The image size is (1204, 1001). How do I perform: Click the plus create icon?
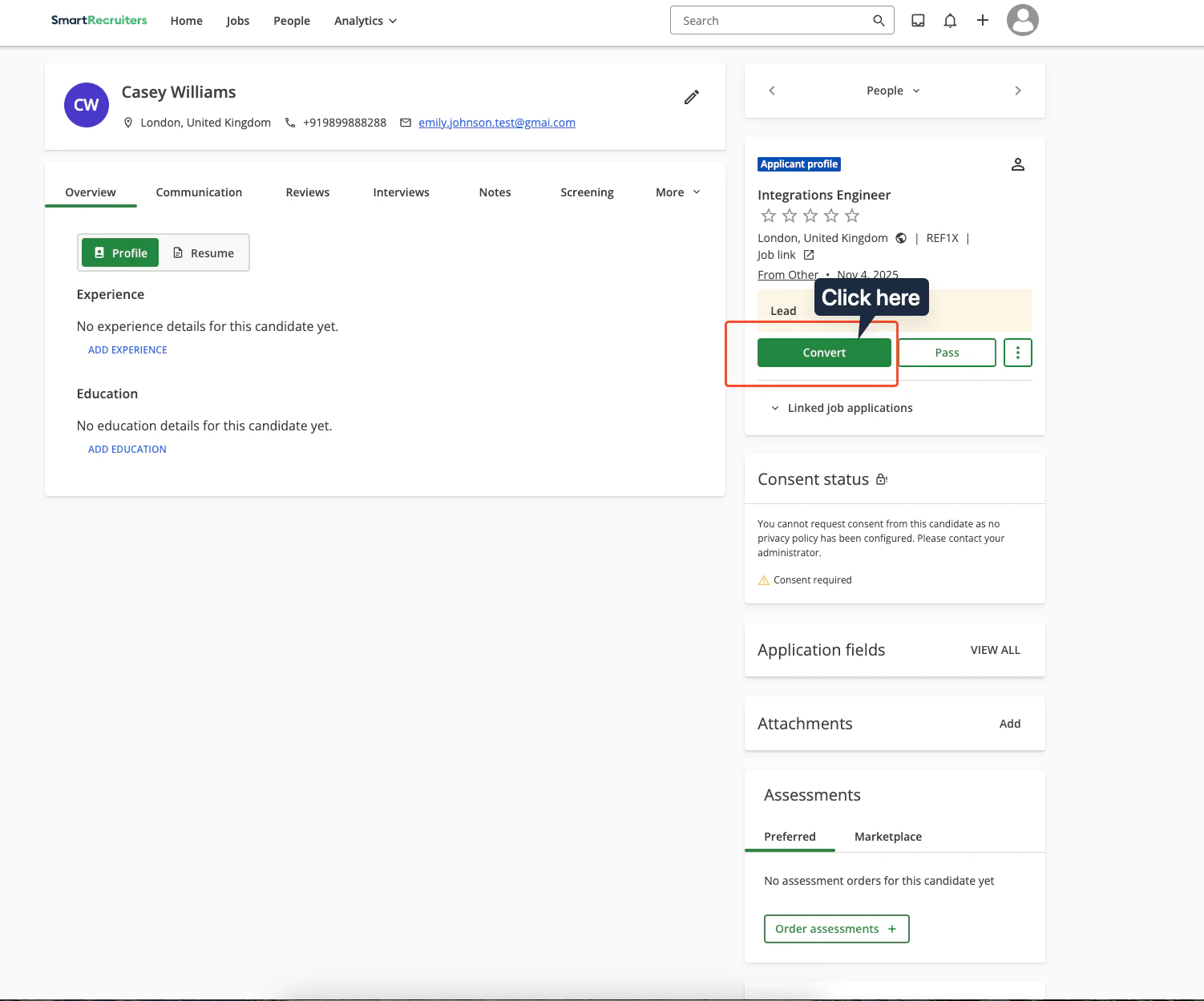pos(983,21)
